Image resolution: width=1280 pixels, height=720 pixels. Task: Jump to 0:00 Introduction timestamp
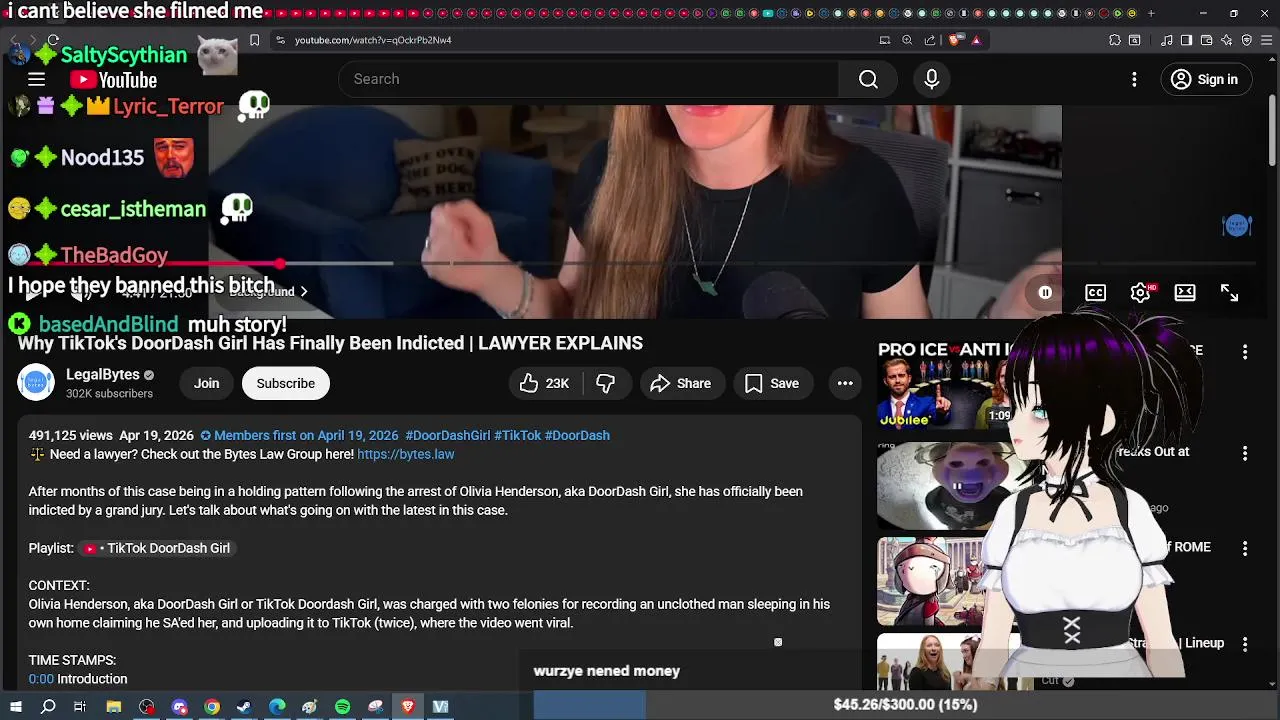pyautogui.click(x=41, y=679)
